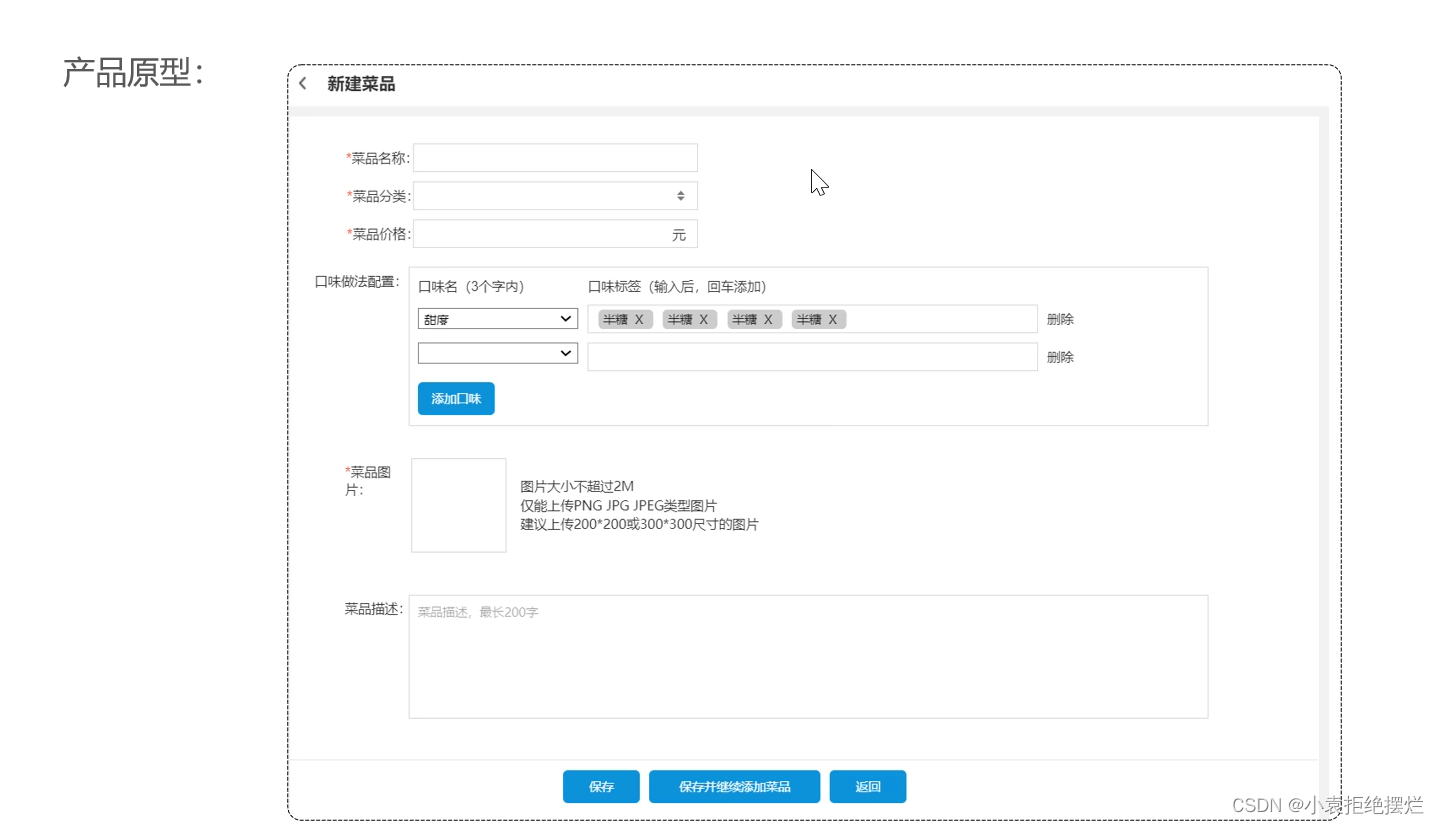This screenshot has width=1439, height=824.
Task: Click the empty flavor tag input field
Action: [812, 356]
